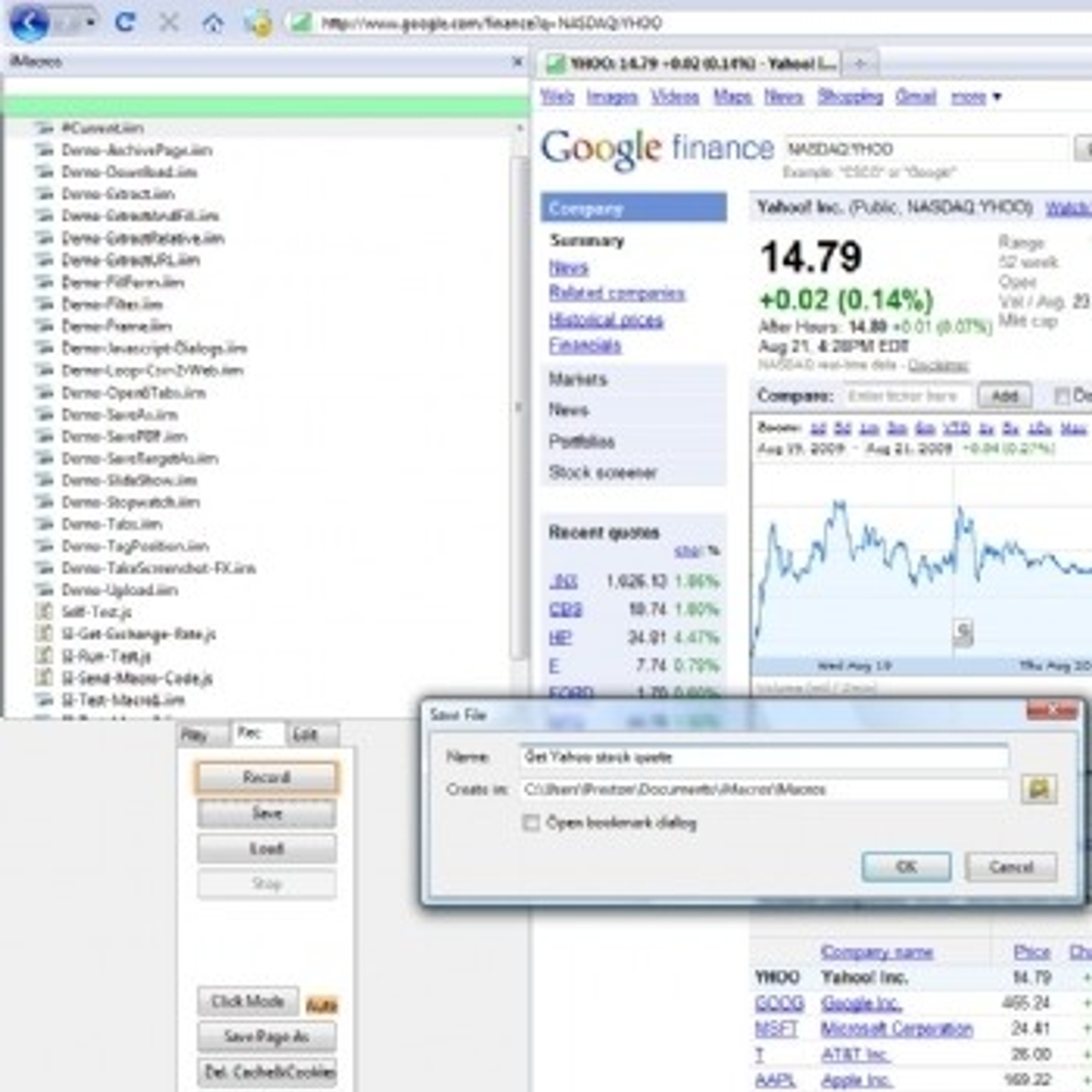Click the Add button beside Compare
Screen dimensions: 1092x1092
point(1004,396)
